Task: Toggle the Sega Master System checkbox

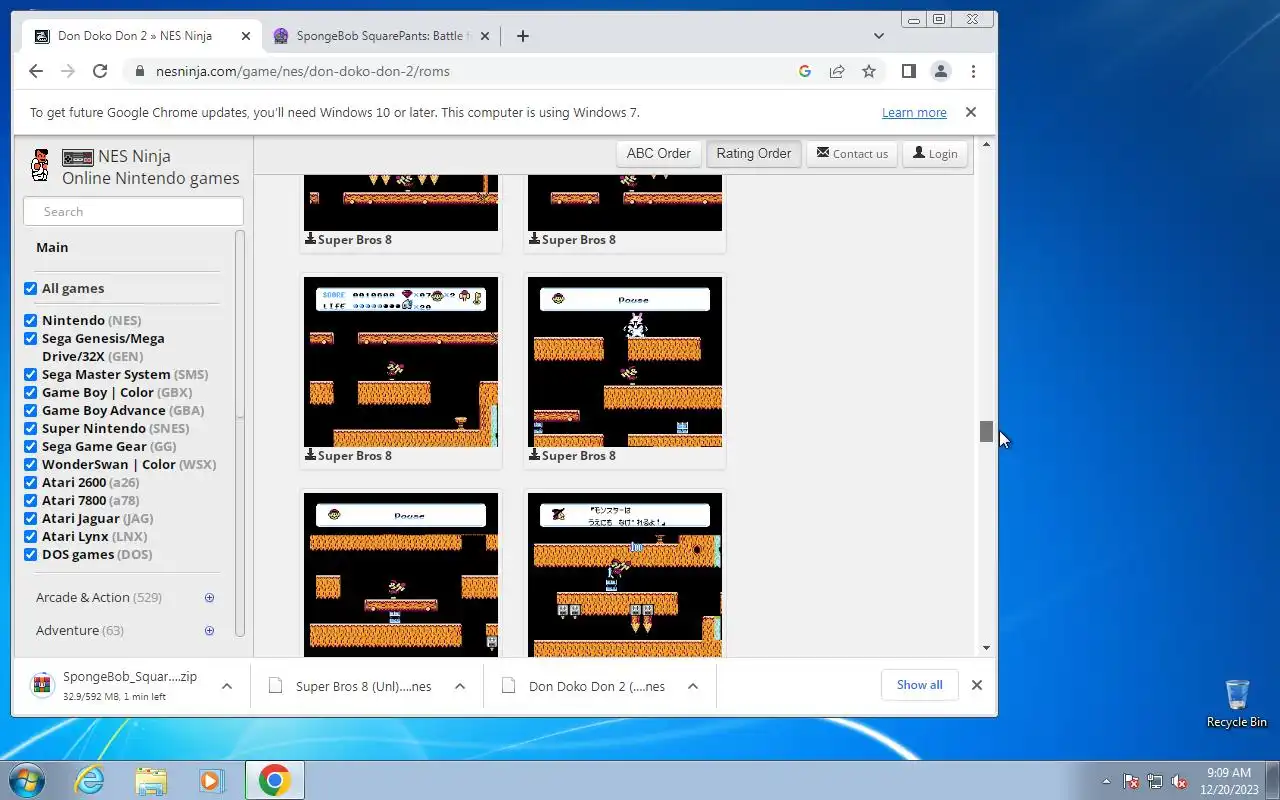Action: [x=31, y=375]
